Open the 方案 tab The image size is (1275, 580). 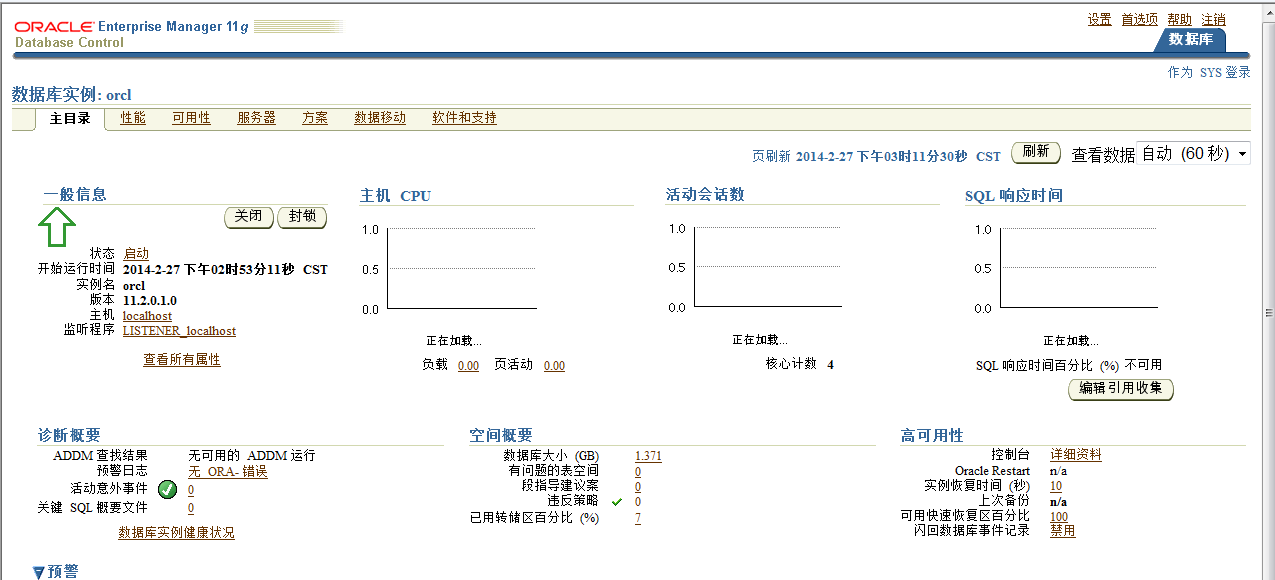315,118
